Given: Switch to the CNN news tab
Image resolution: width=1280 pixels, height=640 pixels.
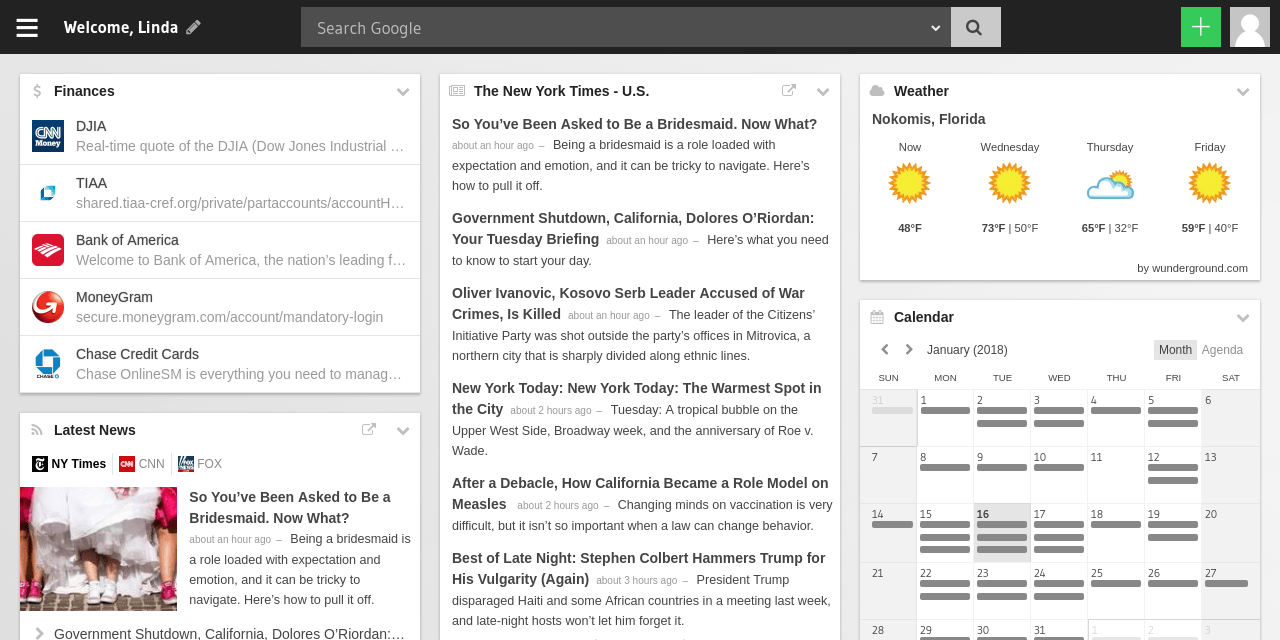Looking at the screenshot, I should point(142,464).
